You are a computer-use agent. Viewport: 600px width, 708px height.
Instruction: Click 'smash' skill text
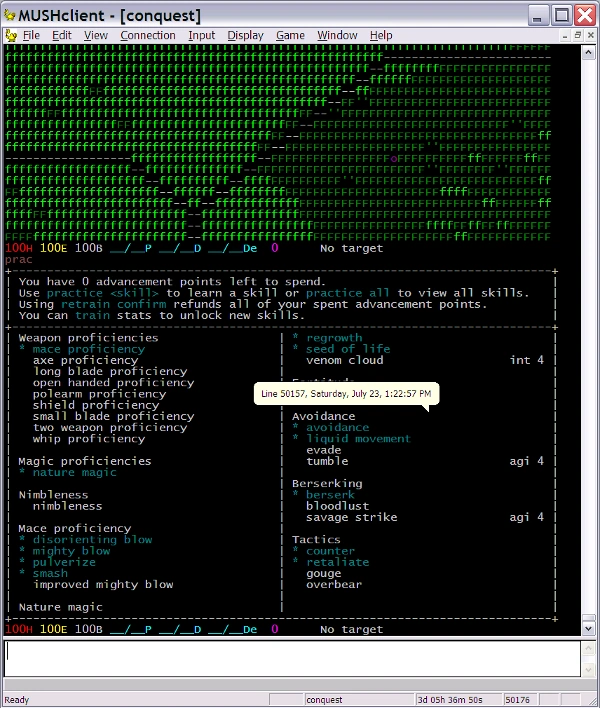pyautogui.click(x=50, y=573)
